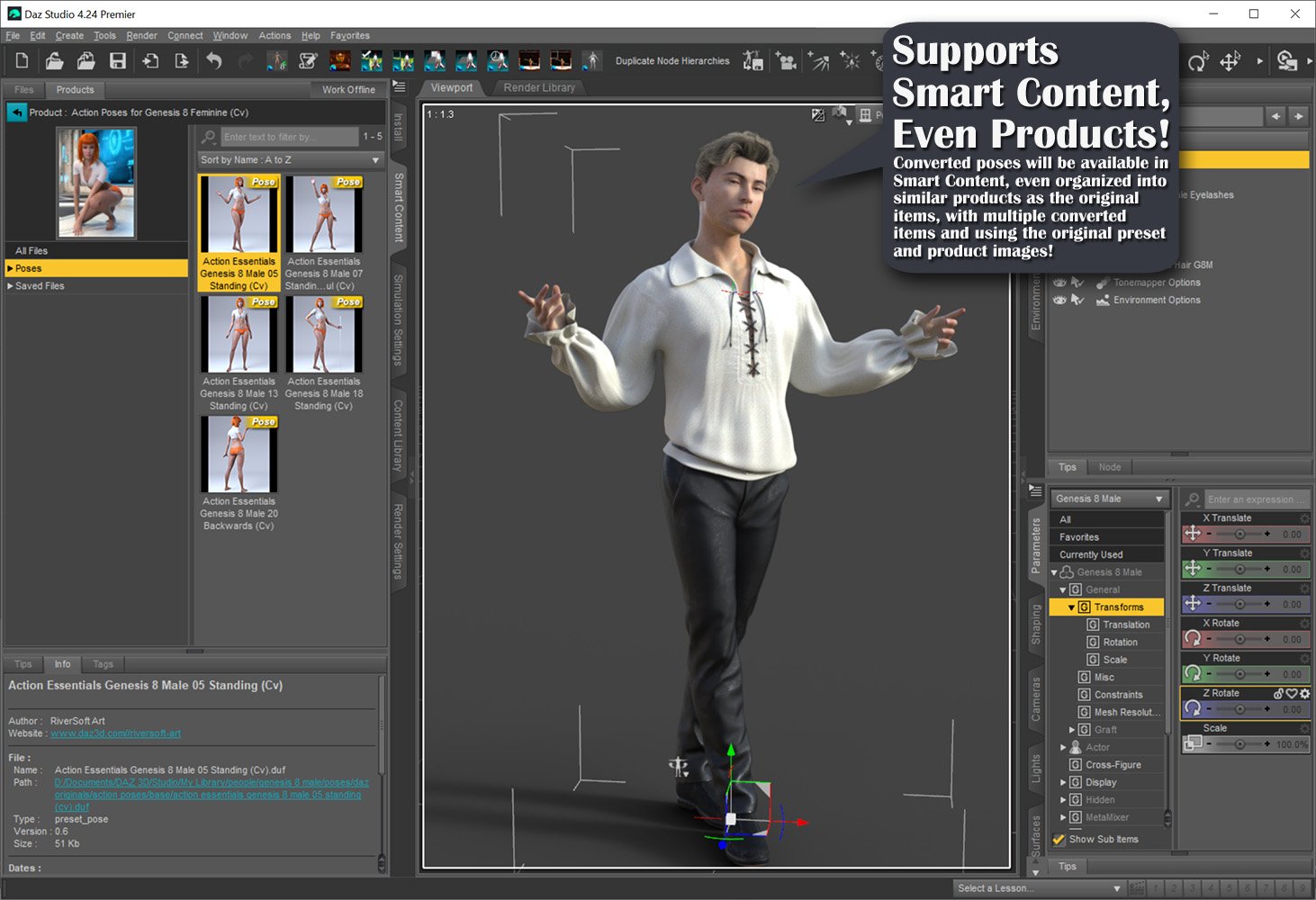Open the Render menu
Image resolution: width=1316 pixels, height=900 pixels.
141,35
